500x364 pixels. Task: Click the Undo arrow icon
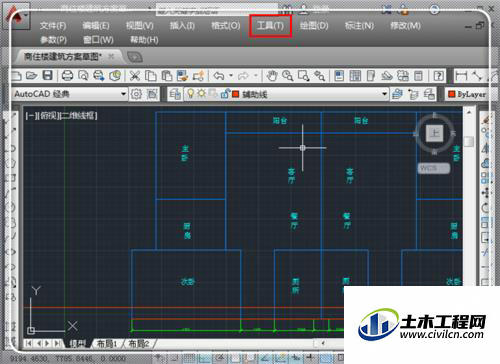point(219,76)
